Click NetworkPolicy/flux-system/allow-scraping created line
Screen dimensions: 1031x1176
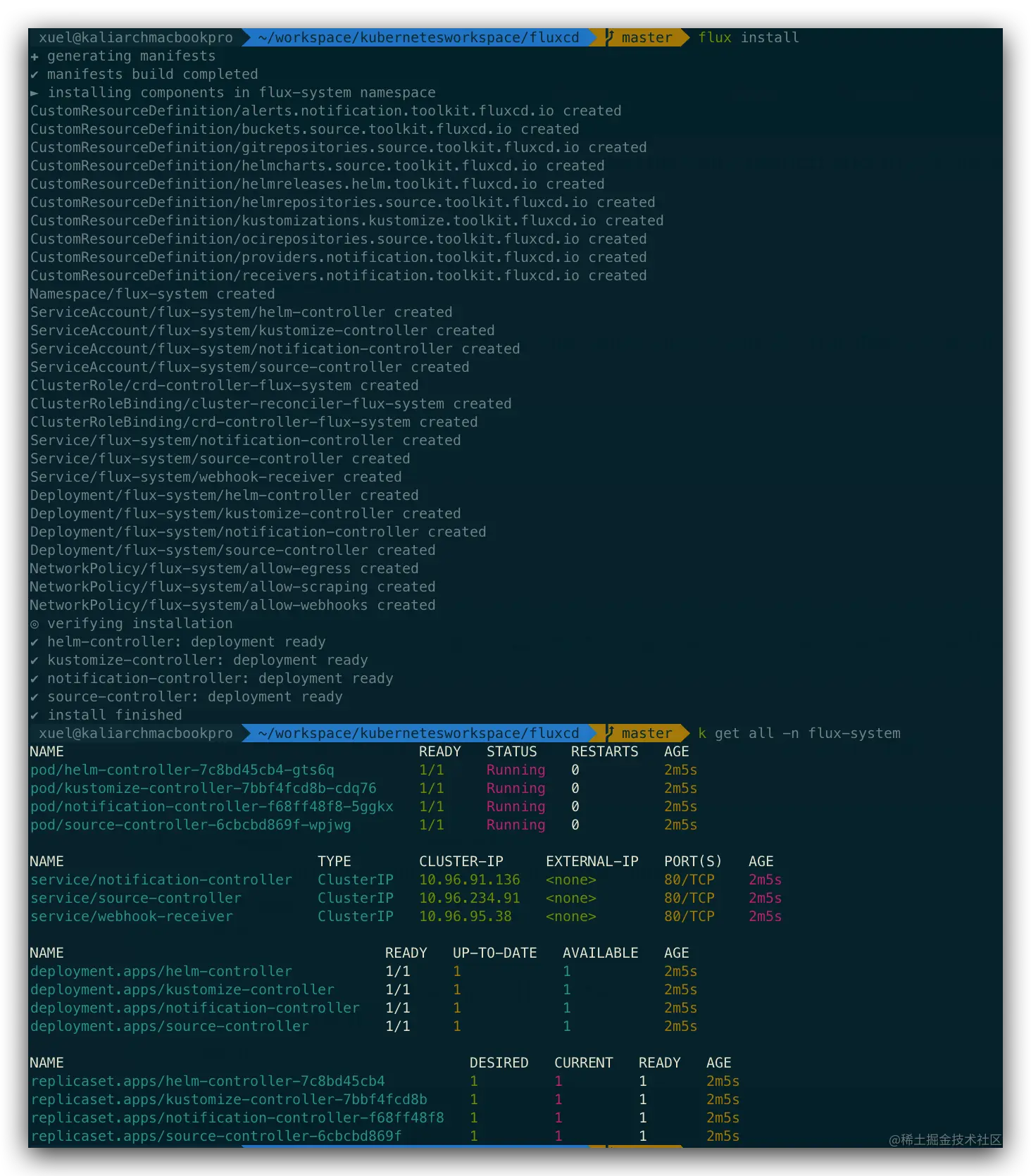233,587
